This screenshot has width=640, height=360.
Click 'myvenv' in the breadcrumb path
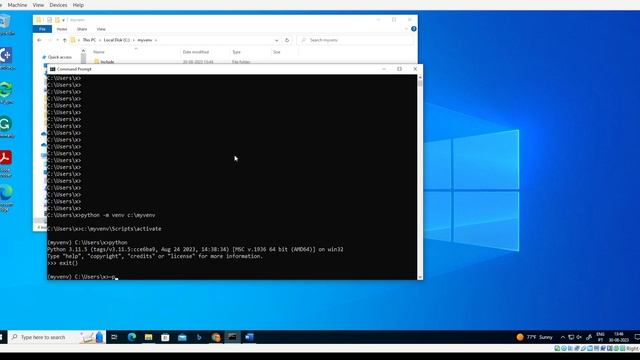[x=144, y=40]
